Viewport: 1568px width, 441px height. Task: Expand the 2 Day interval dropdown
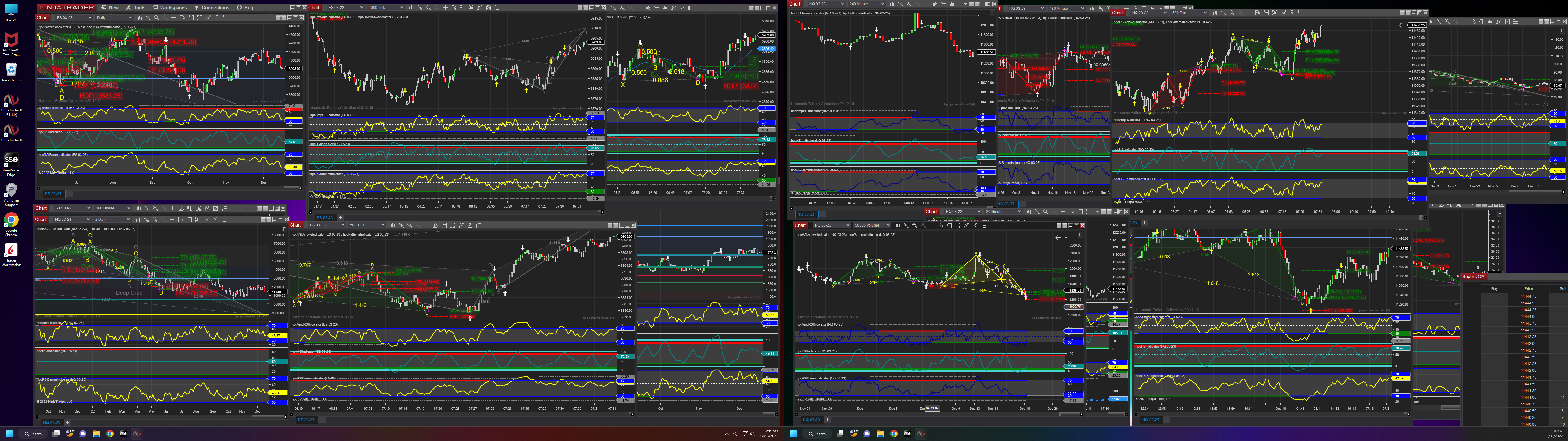click(128, 220)
